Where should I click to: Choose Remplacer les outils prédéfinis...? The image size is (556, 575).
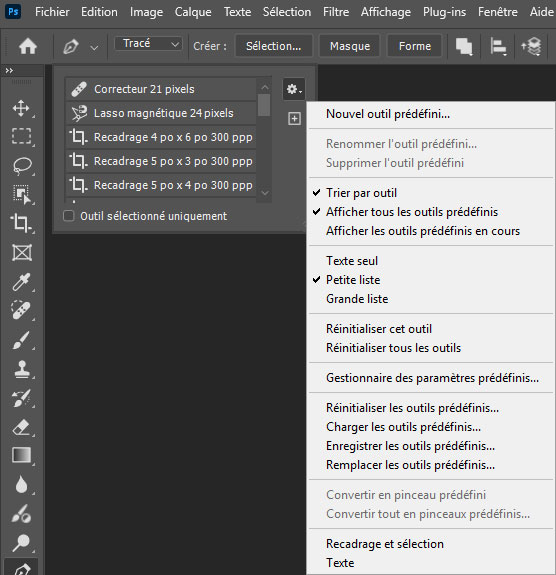[410, 465]
